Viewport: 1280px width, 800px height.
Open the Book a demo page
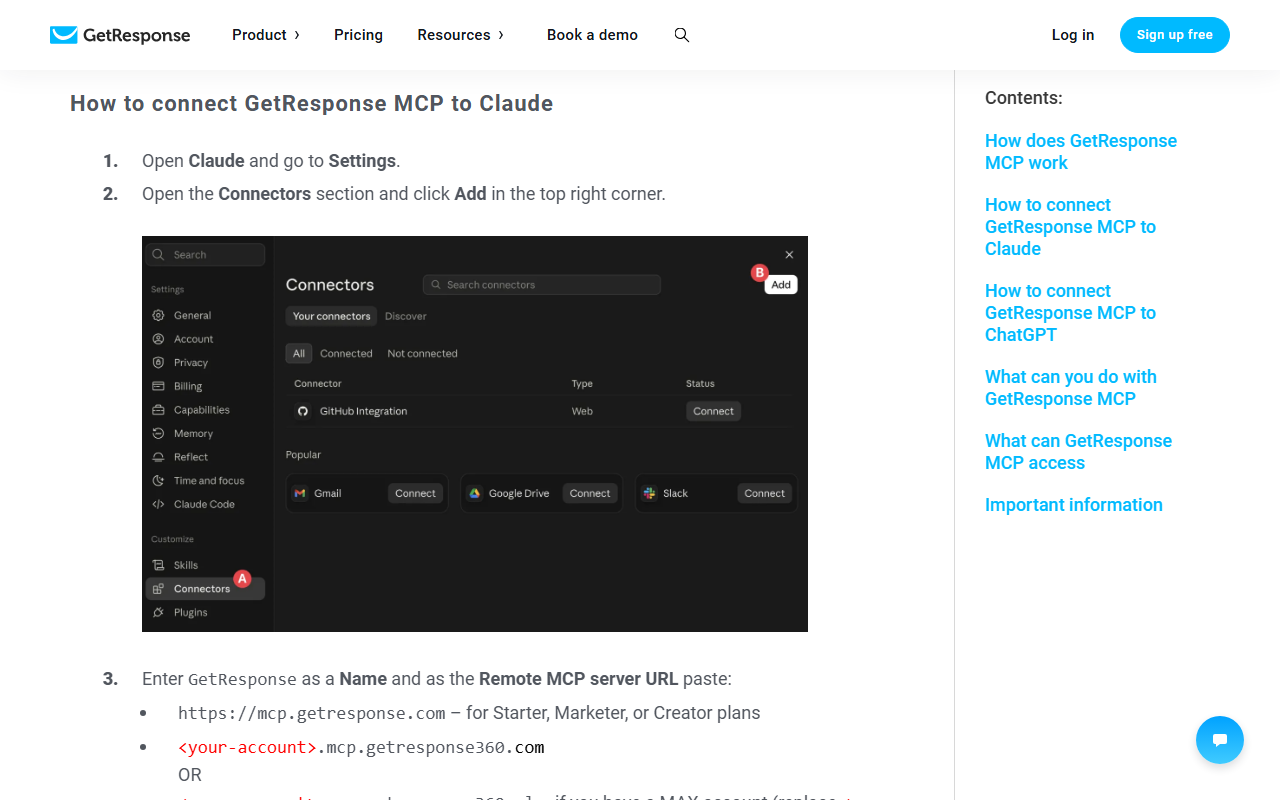(592, 35)
